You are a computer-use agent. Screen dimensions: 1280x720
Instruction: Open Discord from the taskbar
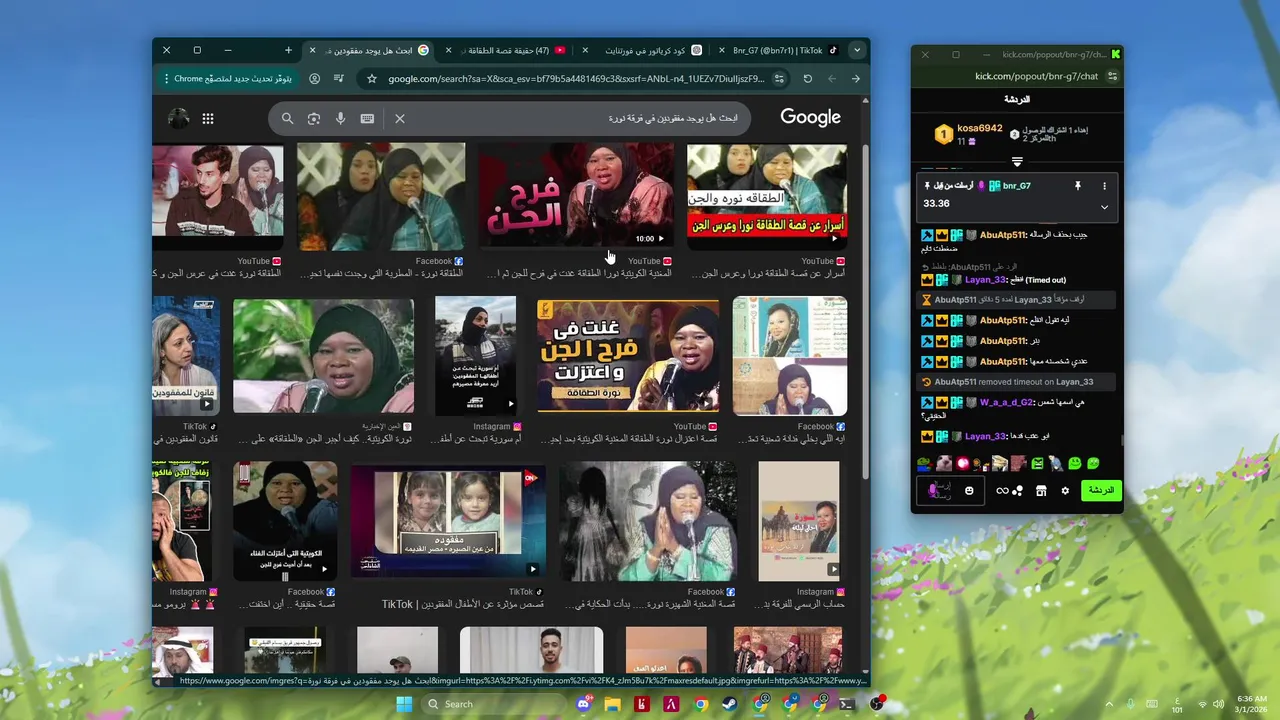click(x=584, y=704)
